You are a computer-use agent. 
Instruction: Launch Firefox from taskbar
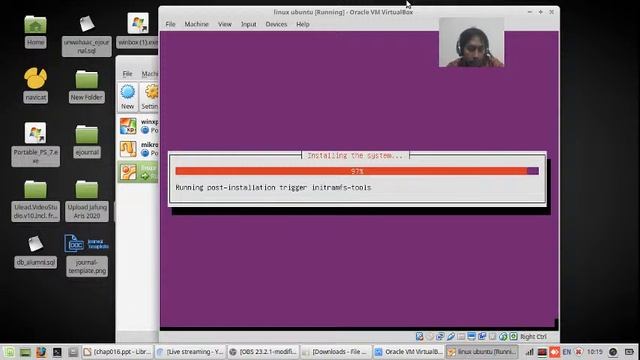(x=41, y=352)
